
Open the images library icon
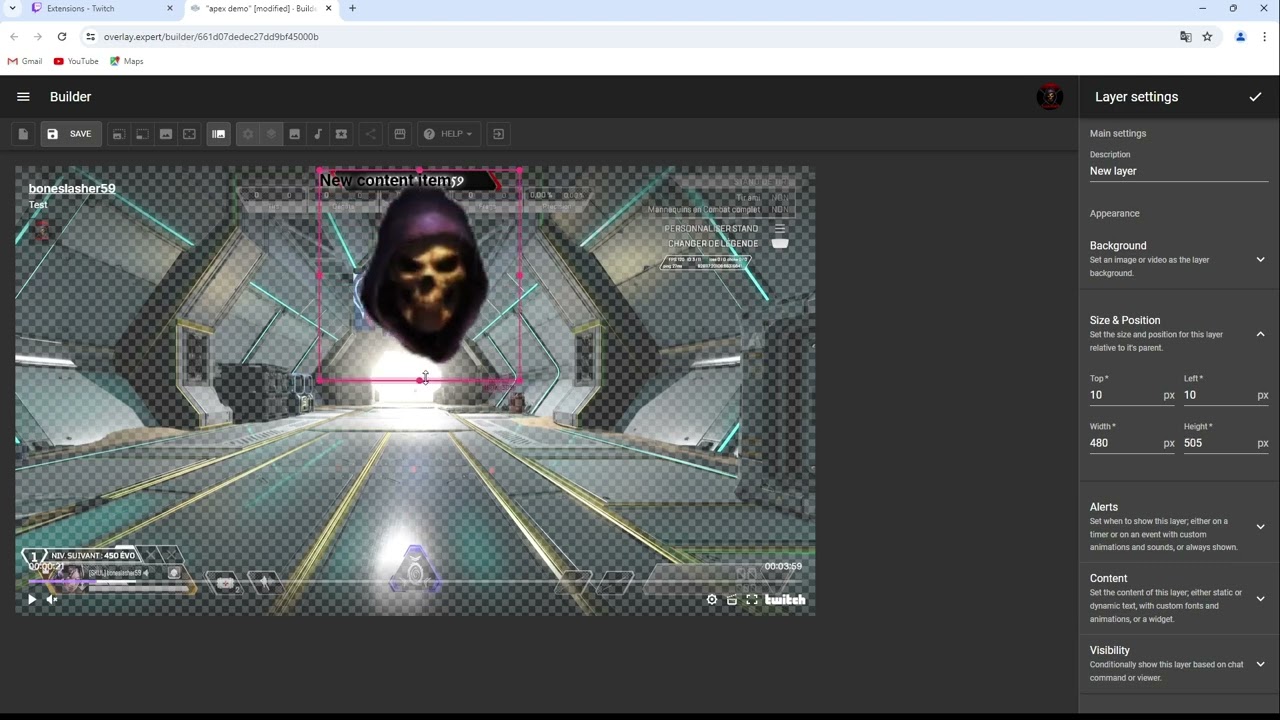pyautogui.click(x=294, y=134)
